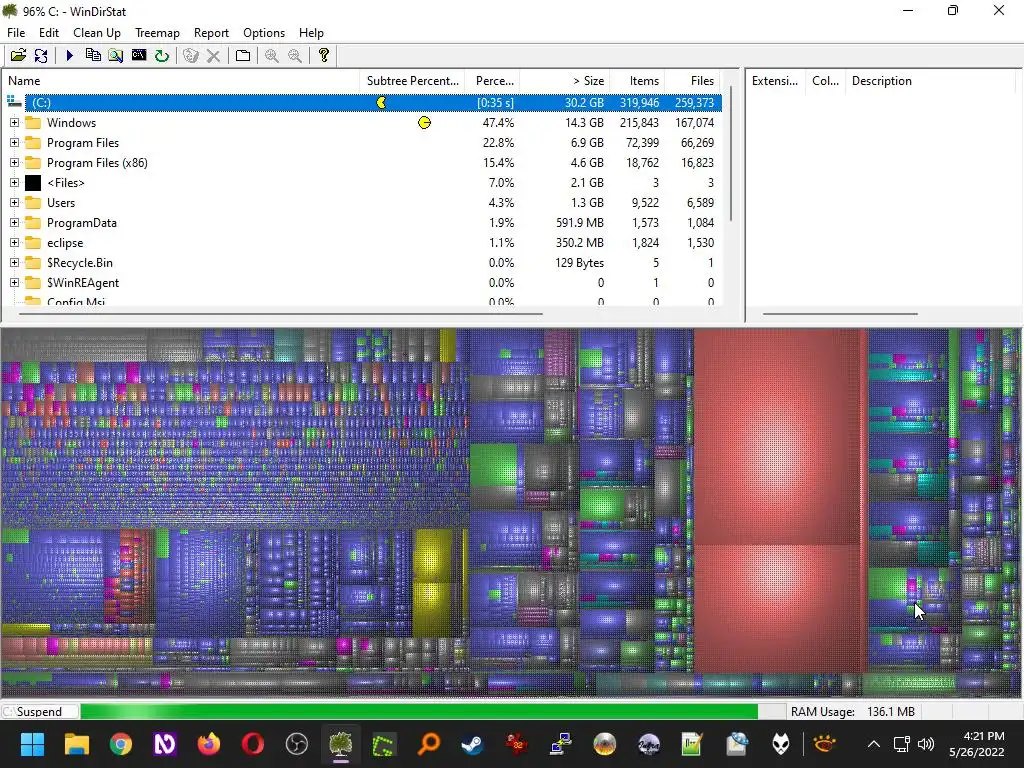
Task: Click the Extension column header
Action: (775, 81)
